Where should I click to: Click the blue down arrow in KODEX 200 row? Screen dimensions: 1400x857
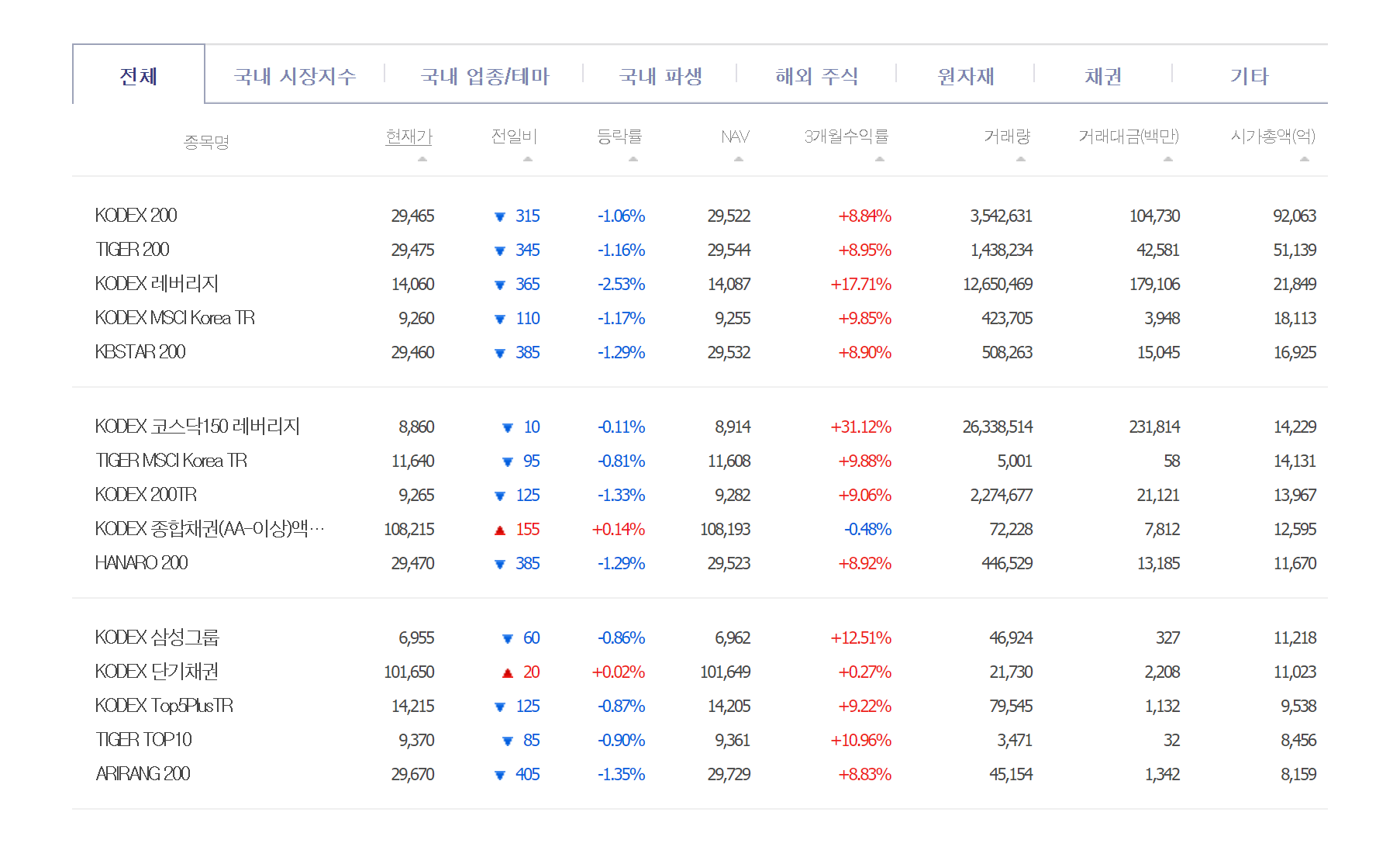click(x=500, y=216)
